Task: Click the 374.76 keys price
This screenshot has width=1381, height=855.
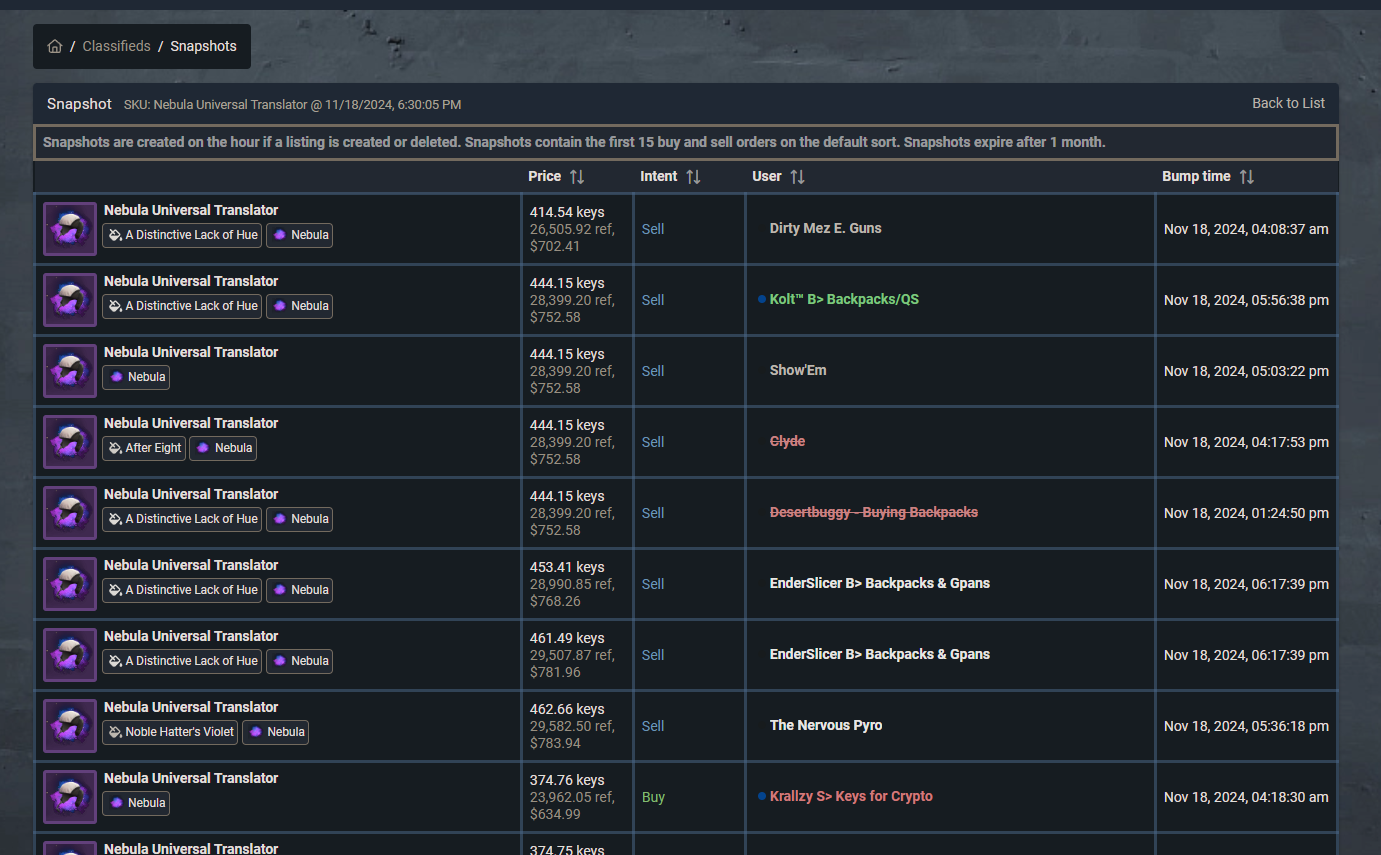Action: 567,780
